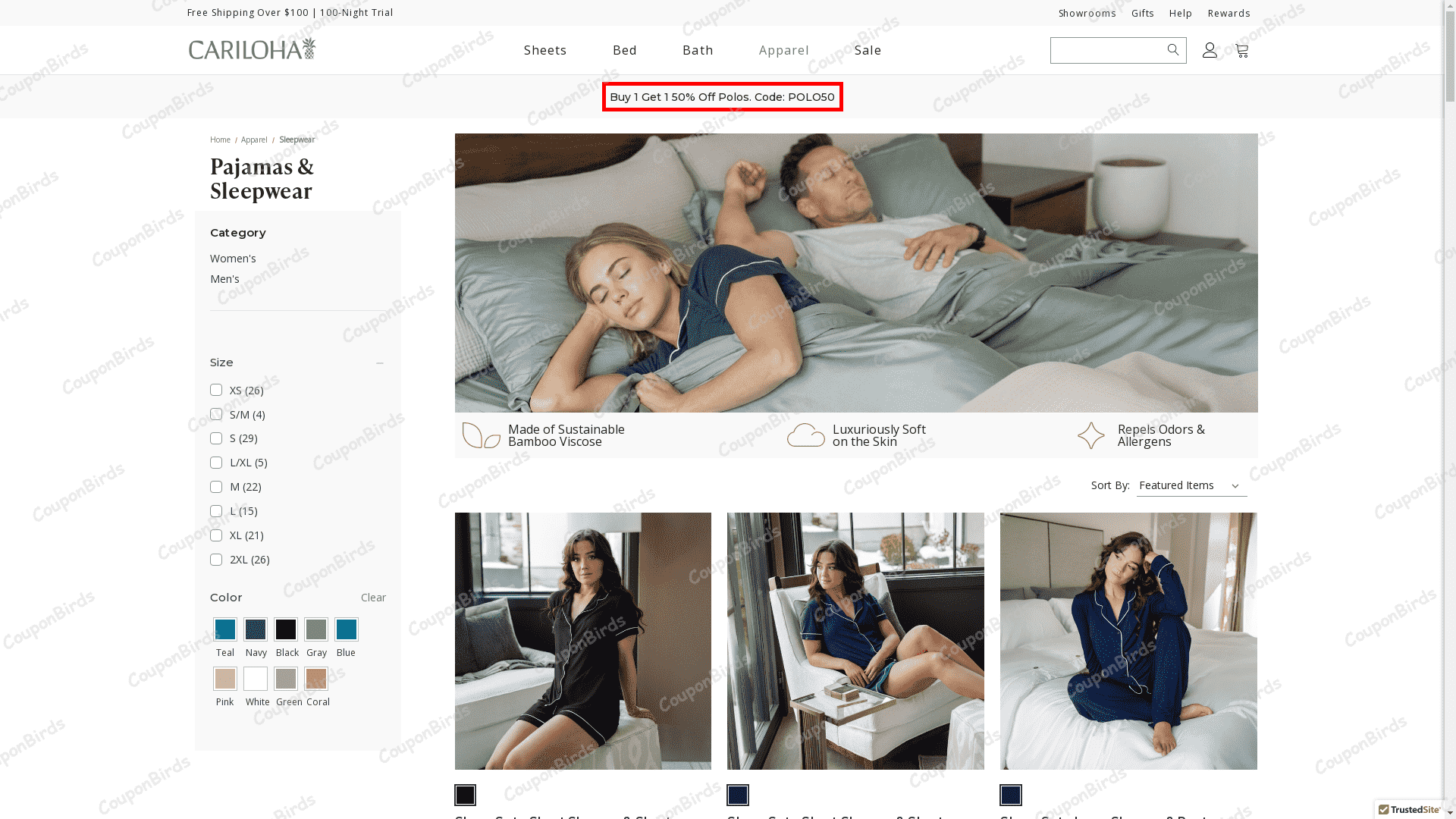Open the Sale menu item
Screen dimensions: 1456x819
868,50
